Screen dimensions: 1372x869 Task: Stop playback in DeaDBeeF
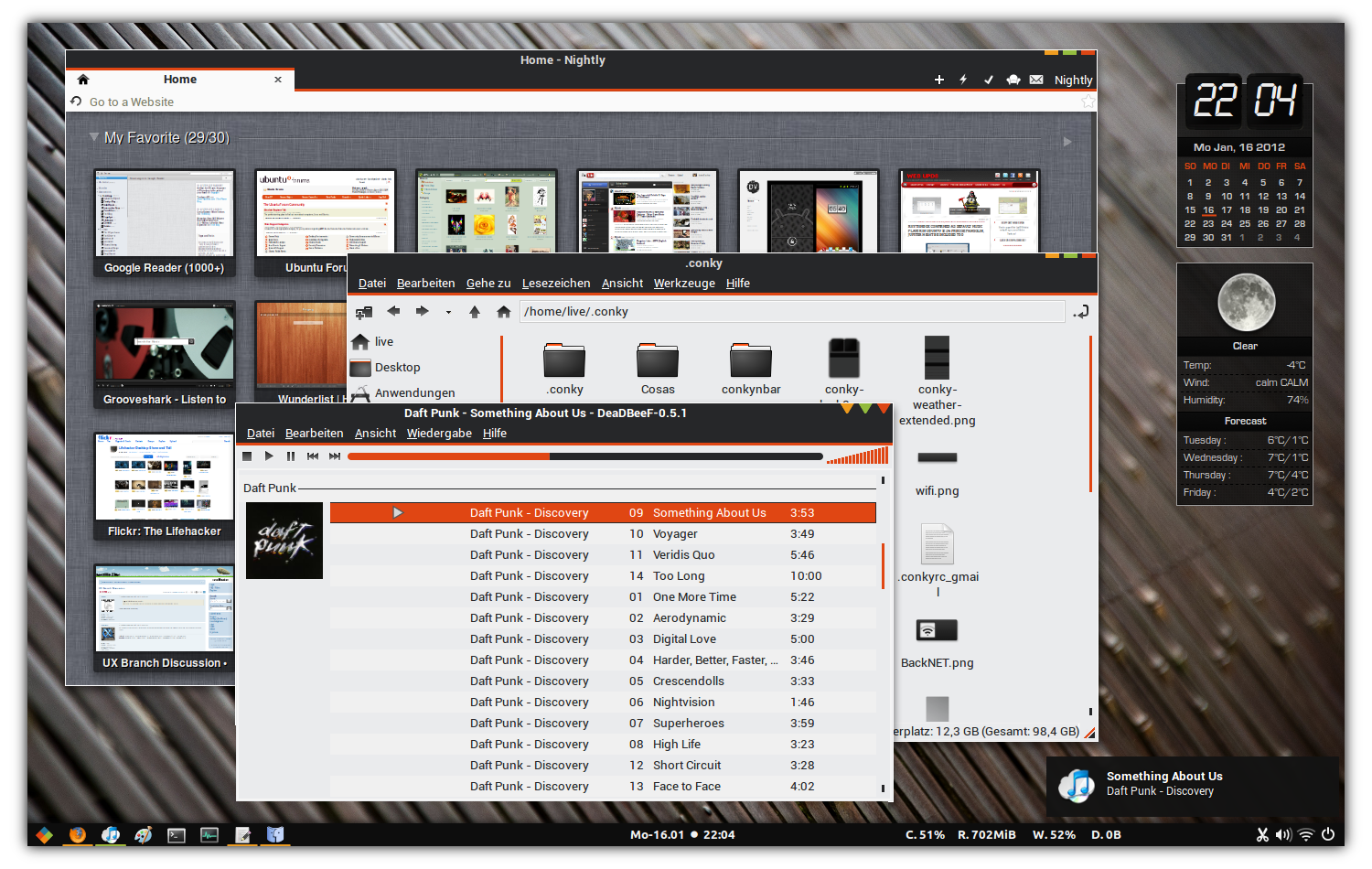point(247,456)
